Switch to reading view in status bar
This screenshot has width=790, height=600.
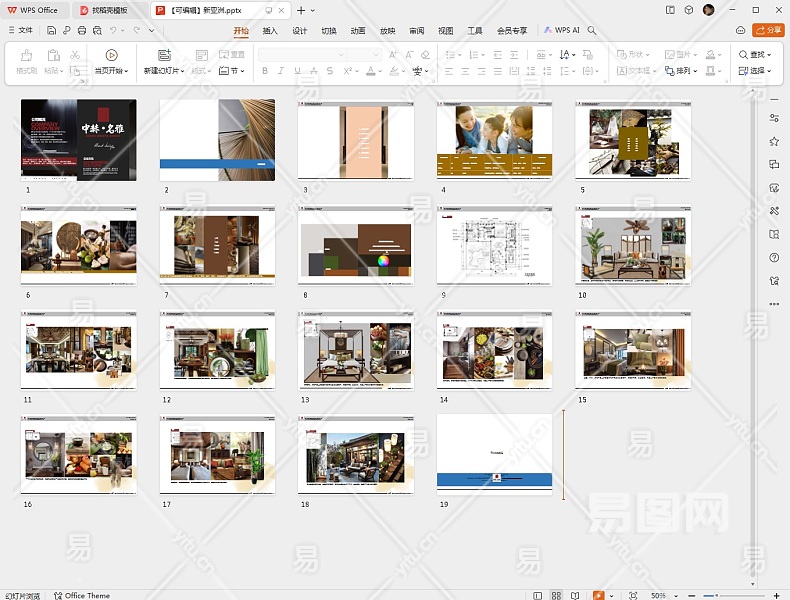coord(573,595)
